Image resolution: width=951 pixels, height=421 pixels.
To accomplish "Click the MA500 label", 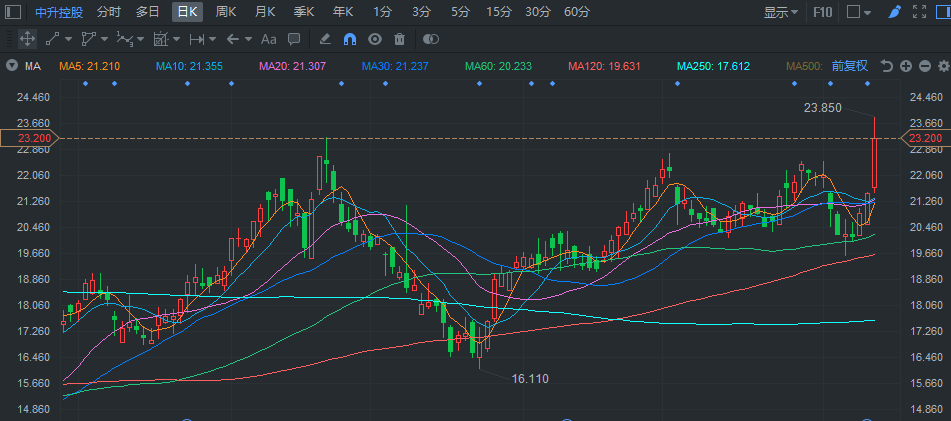I will pyautogui.click(x=805, y=66).
